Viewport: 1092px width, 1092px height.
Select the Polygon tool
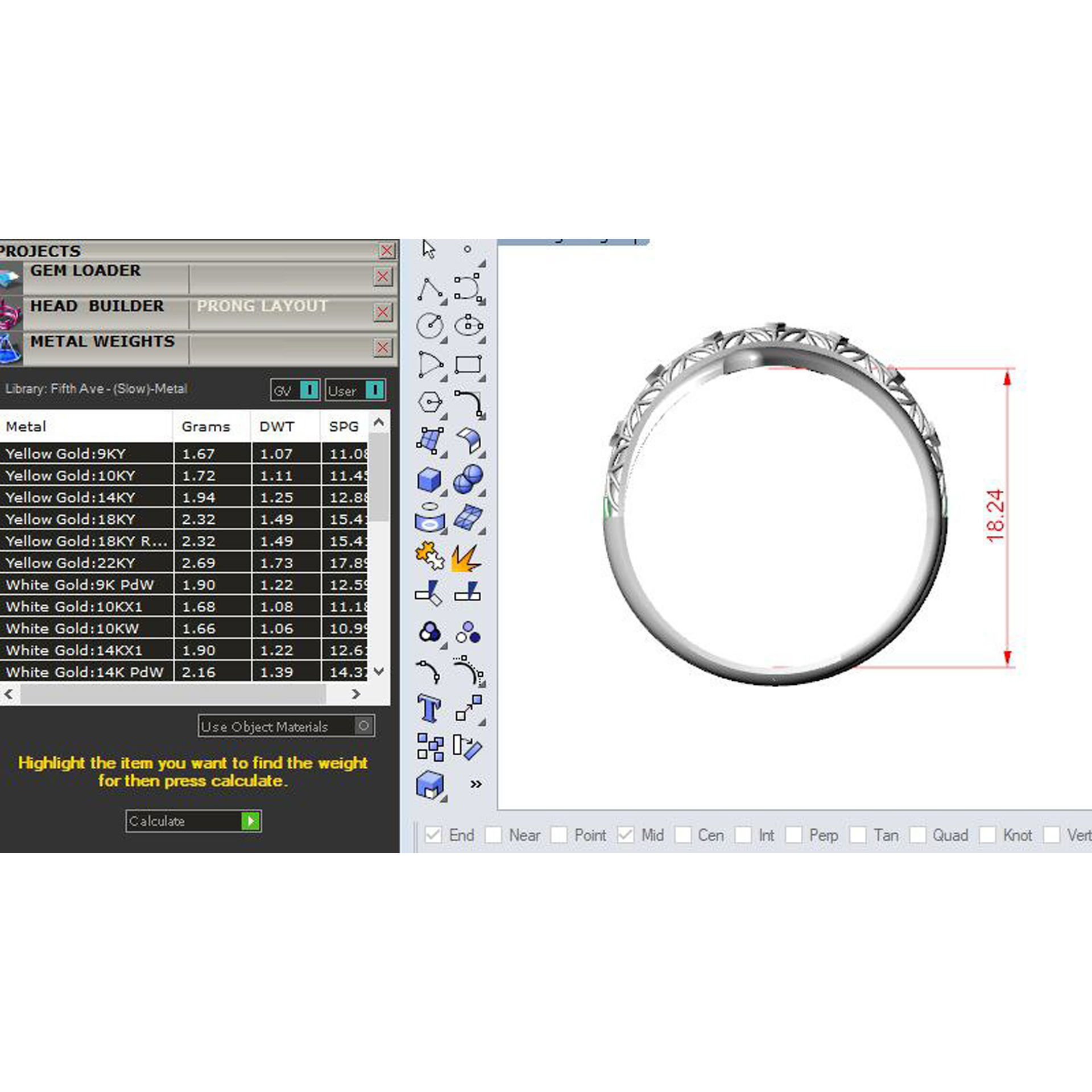(430, 402)
